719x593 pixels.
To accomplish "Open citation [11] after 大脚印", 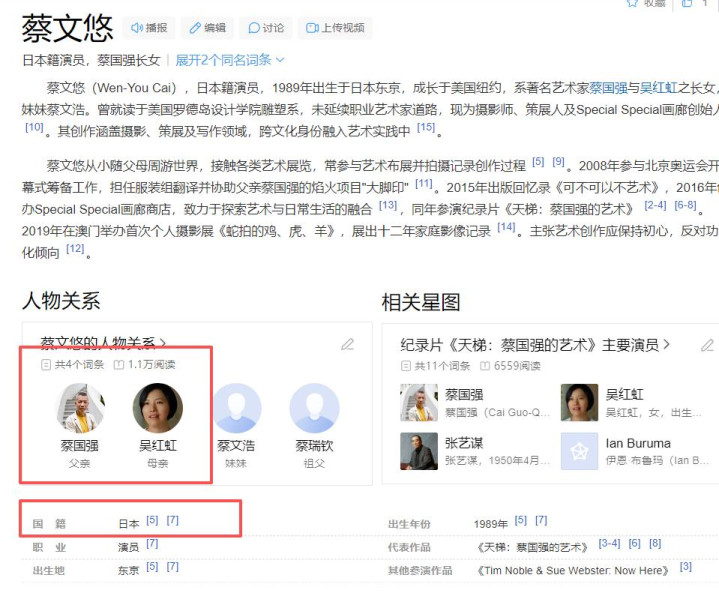I will click(424, 183).
